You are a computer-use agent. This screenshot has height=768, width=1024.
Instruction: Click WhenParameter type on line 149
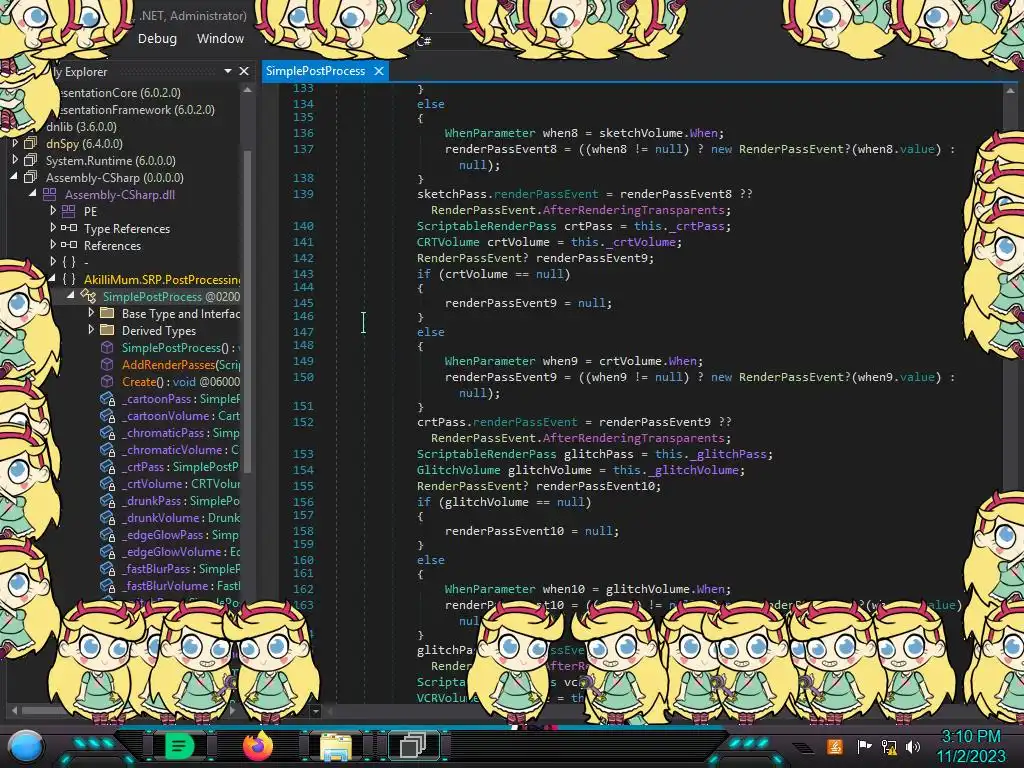(490, 360)
